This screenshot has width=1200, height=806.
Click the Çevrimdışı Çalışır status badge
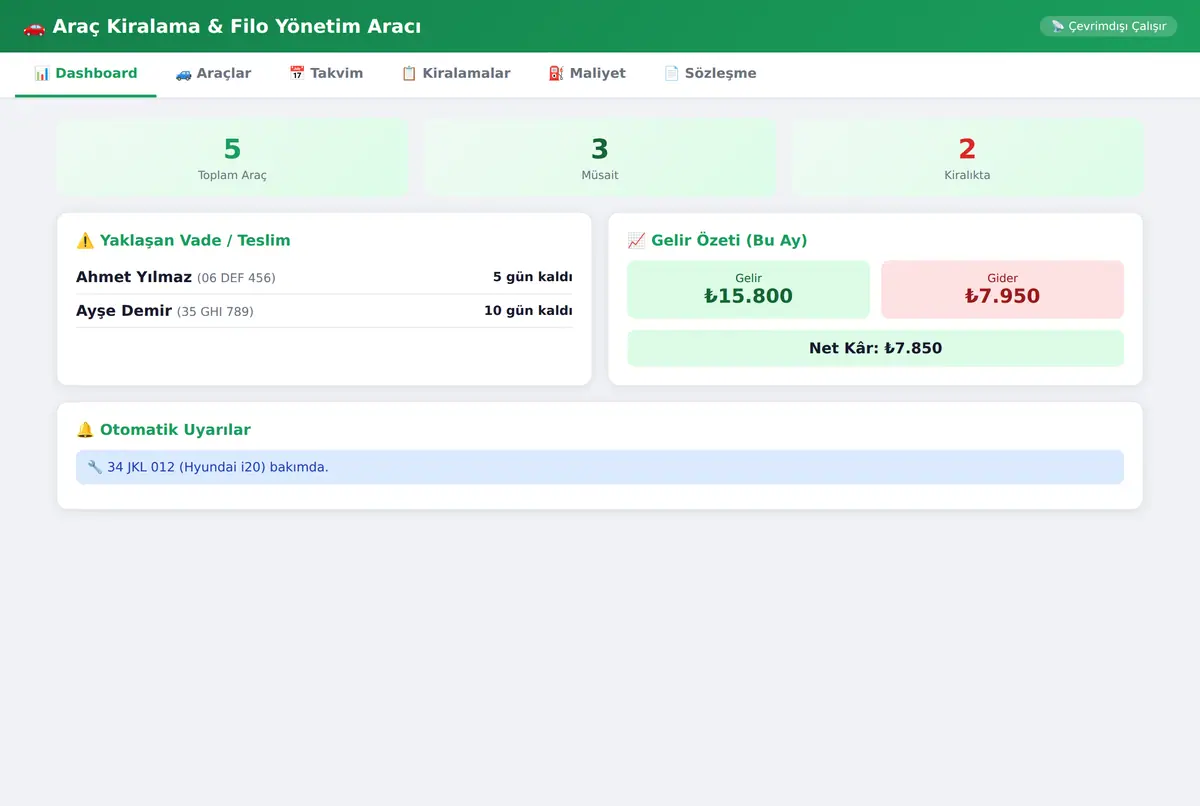click(x=1108, y=26)
